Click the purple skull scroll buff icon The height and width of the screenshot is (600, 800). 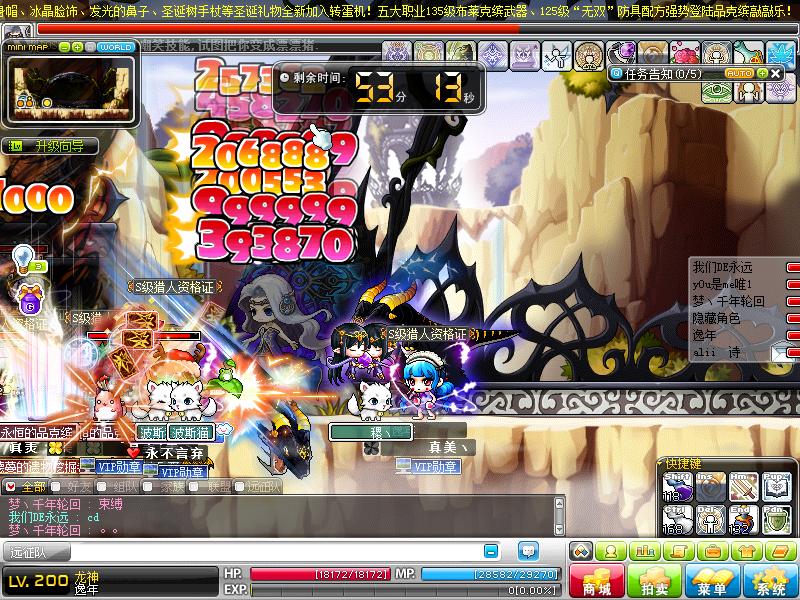pyautogui.click(x=524, y=55)
